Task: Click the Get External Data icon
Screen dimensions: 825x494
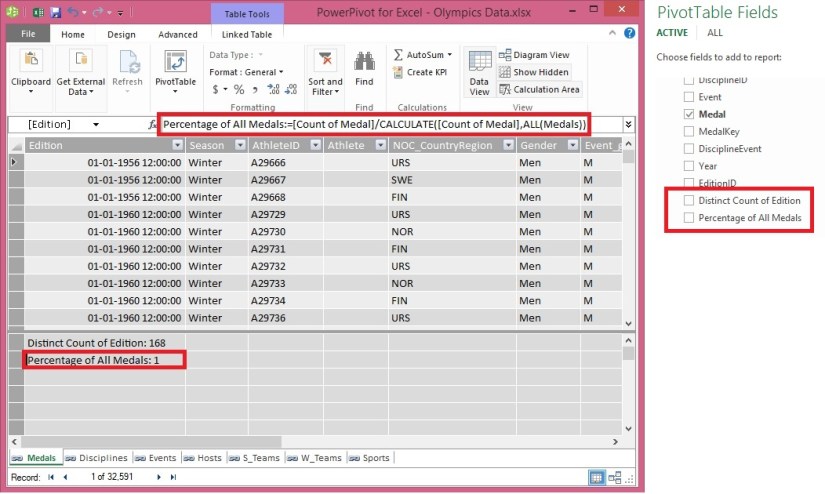Action: tap(81, 61)
